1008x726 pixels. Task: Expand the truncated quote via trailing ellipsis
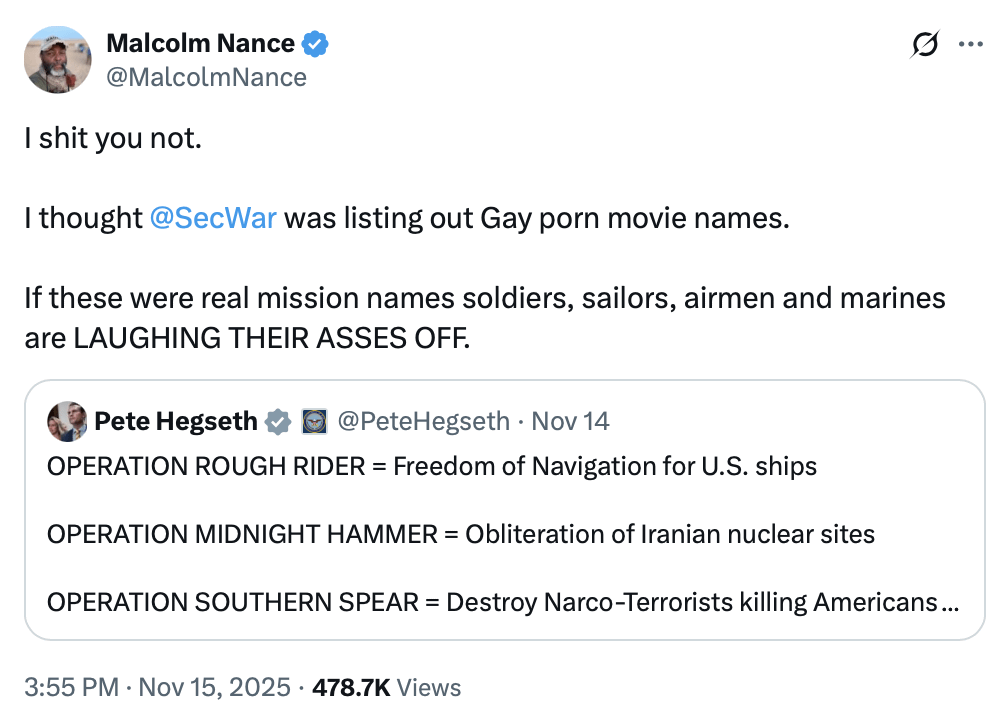click(x=950, y=603)
